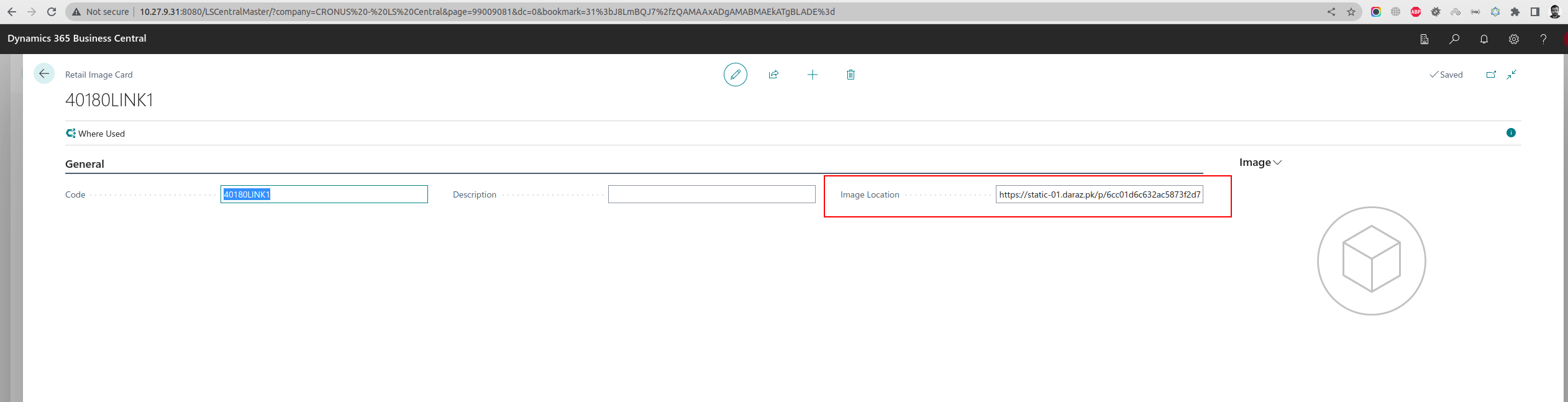Click the Description field label
Viewport: 1568px width, 402px height.
pyautogui.click(x=475, y=194)
